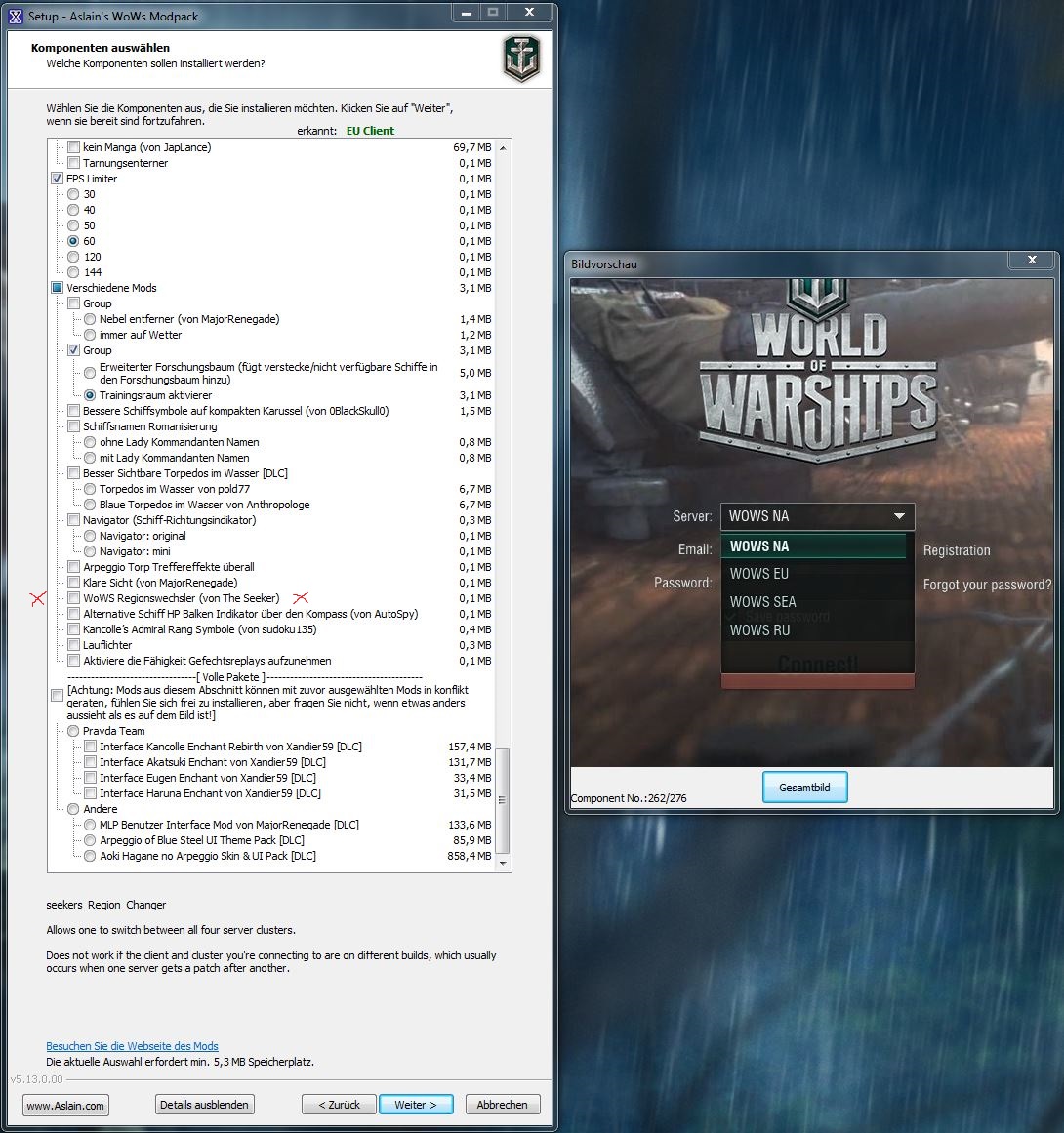Choose WOWS SEA from the server list
This screenshot has width=1064, height=1133.
814,602
